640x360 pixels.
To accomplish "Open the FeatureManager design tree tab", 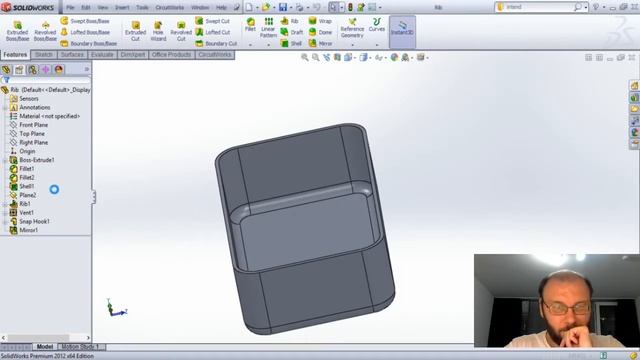I will (x=6, y=70).
